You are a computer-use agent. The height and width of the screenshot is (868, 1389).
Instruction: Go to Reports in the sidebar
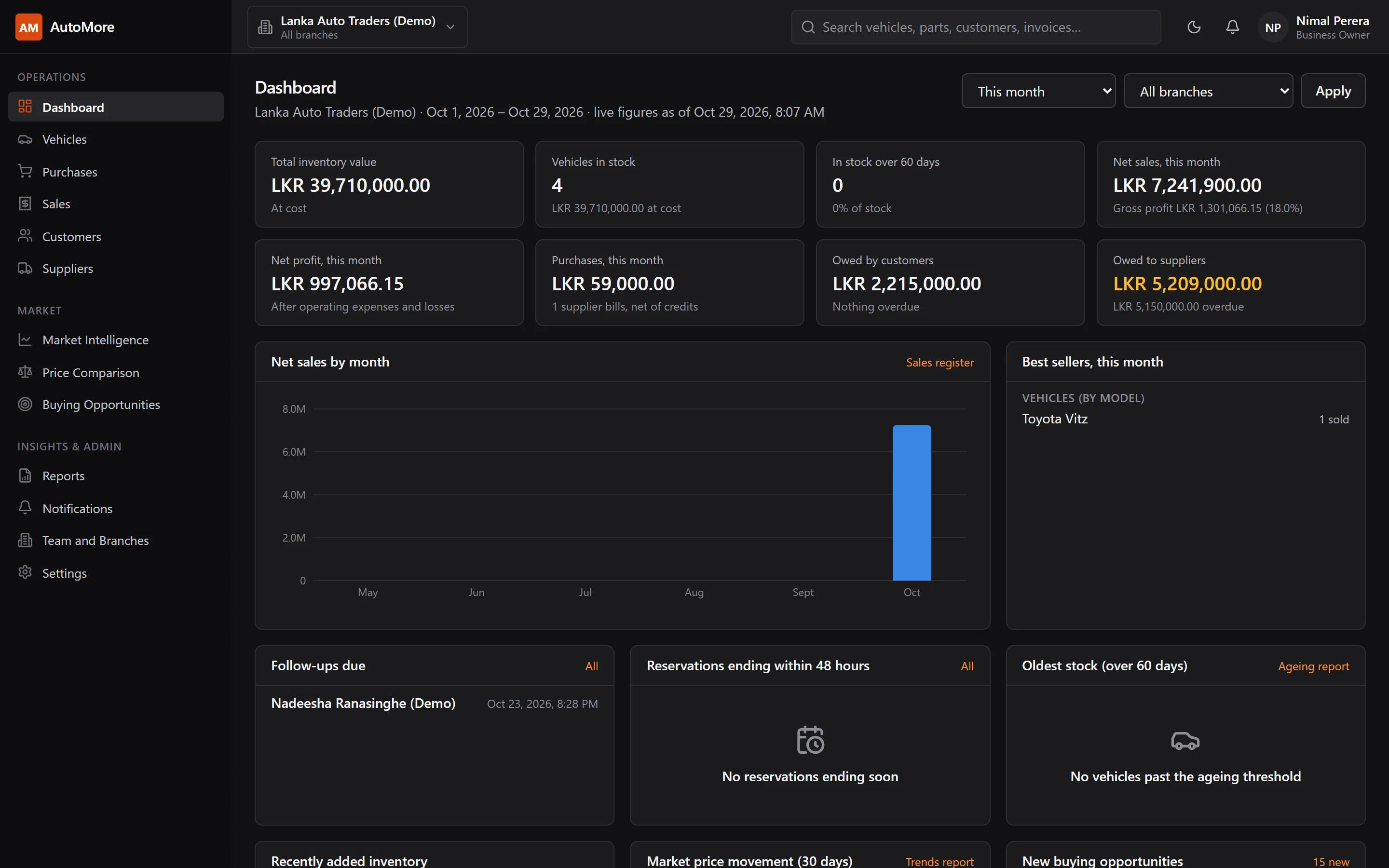(115, 475)
